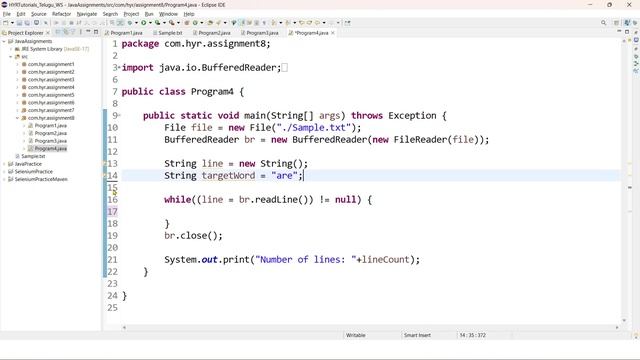640x360 pixels.
Task: Expand the folded imports on line 3
Action: click(x=119, y=67)
